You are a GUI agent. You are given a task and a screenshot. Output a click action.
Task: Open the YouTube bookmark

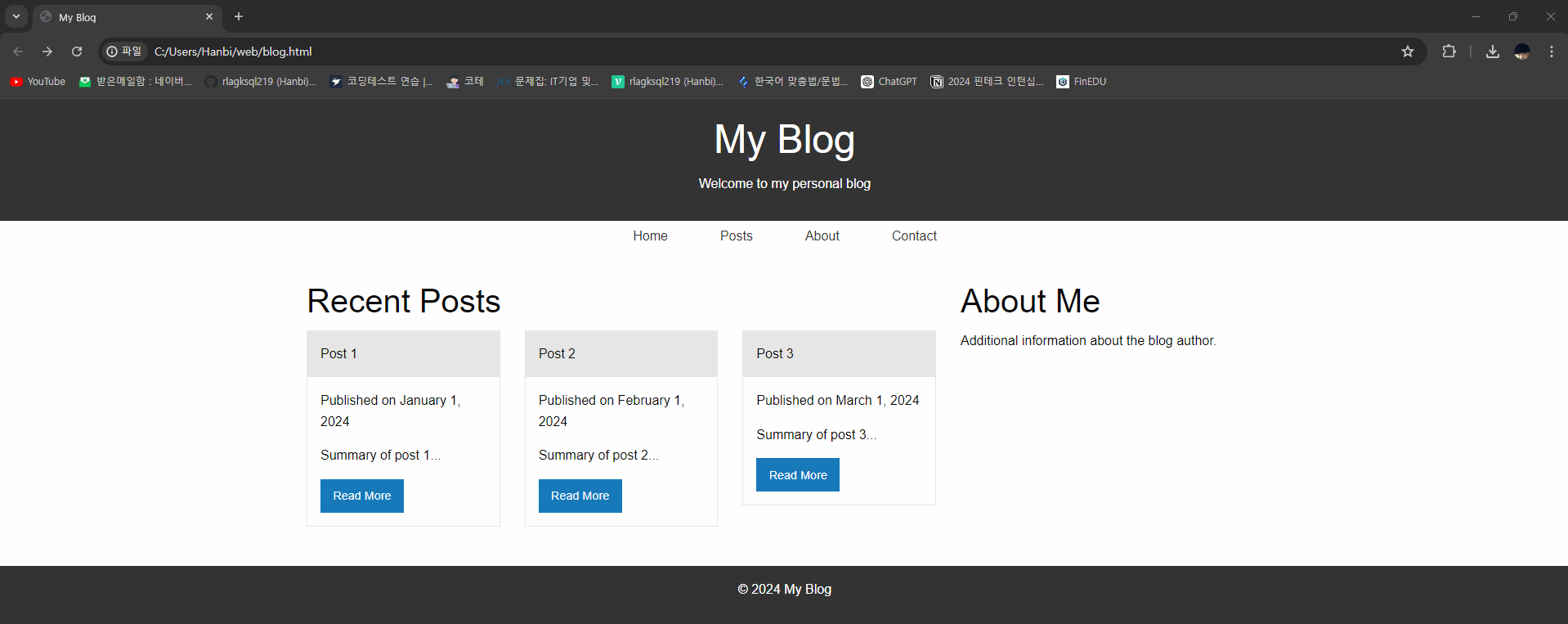38,82
